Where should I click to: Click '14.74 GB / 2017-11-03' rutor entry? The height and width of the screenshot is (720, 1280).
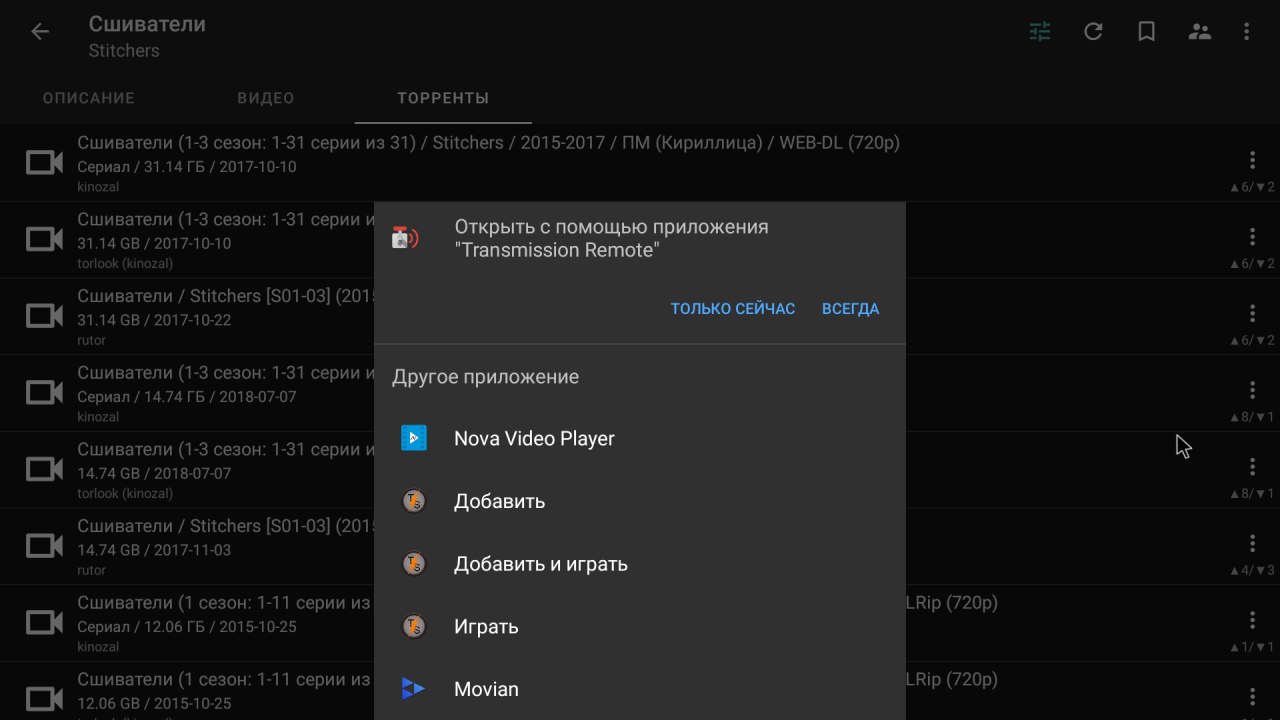[154, 550]
